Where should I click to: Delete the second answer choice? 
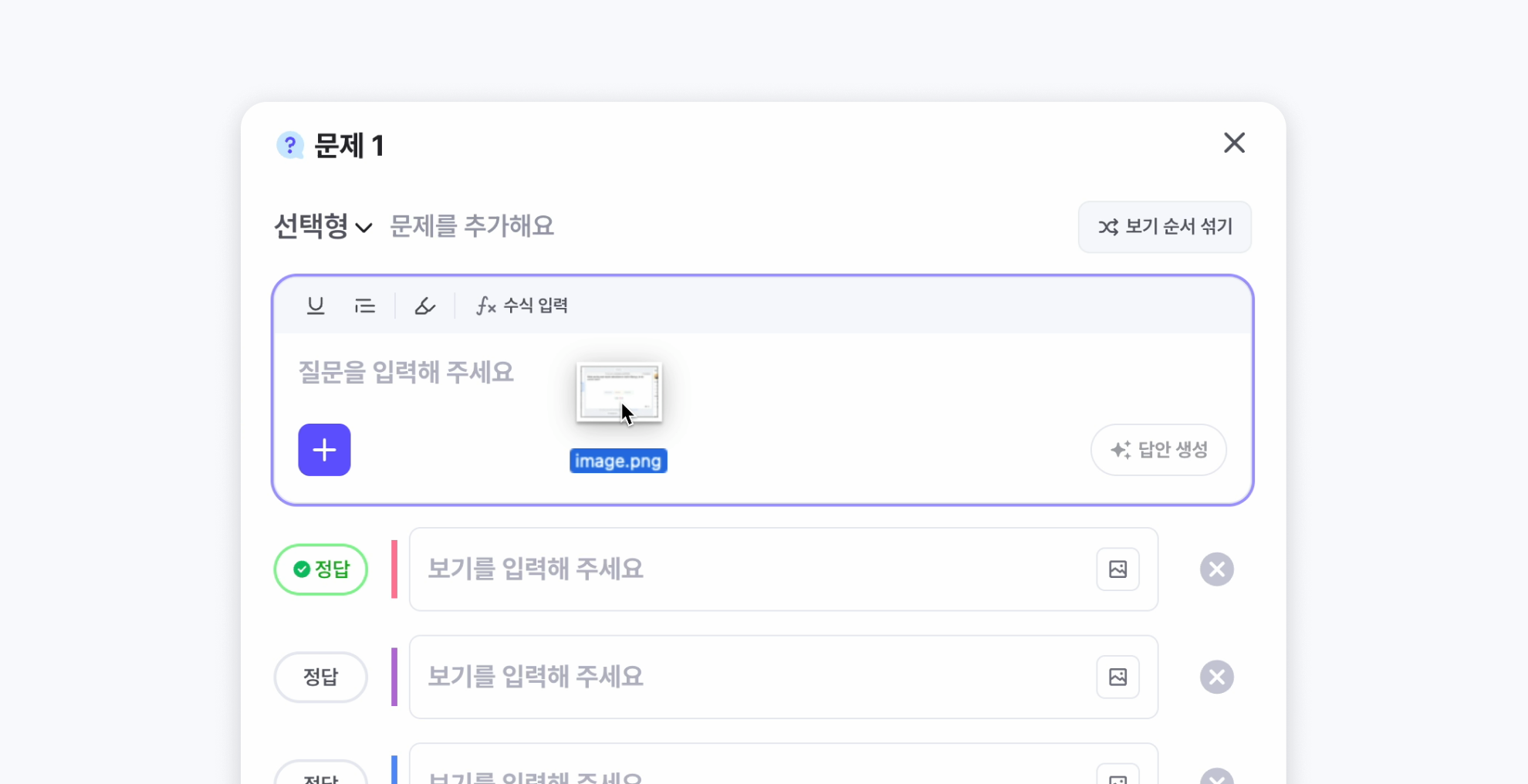[x=1216, y=678]
